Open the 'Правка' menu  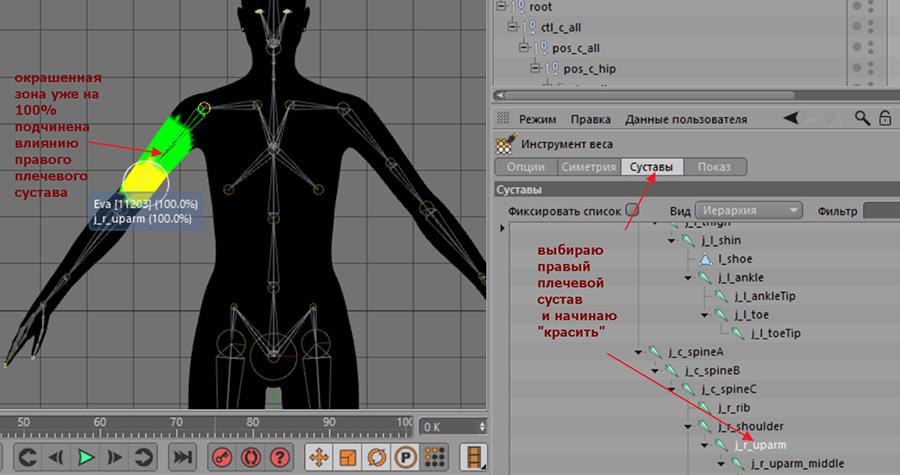tap(590, 119)
